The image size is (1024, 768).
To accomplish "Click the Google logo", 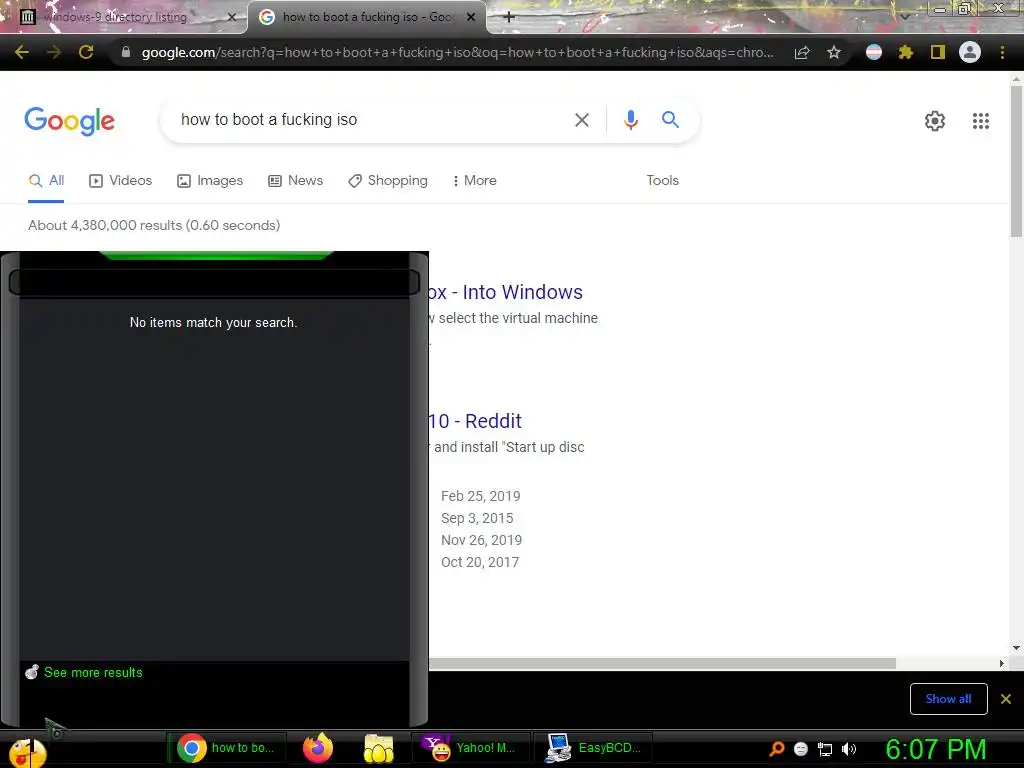I will [x=69, y=121].
